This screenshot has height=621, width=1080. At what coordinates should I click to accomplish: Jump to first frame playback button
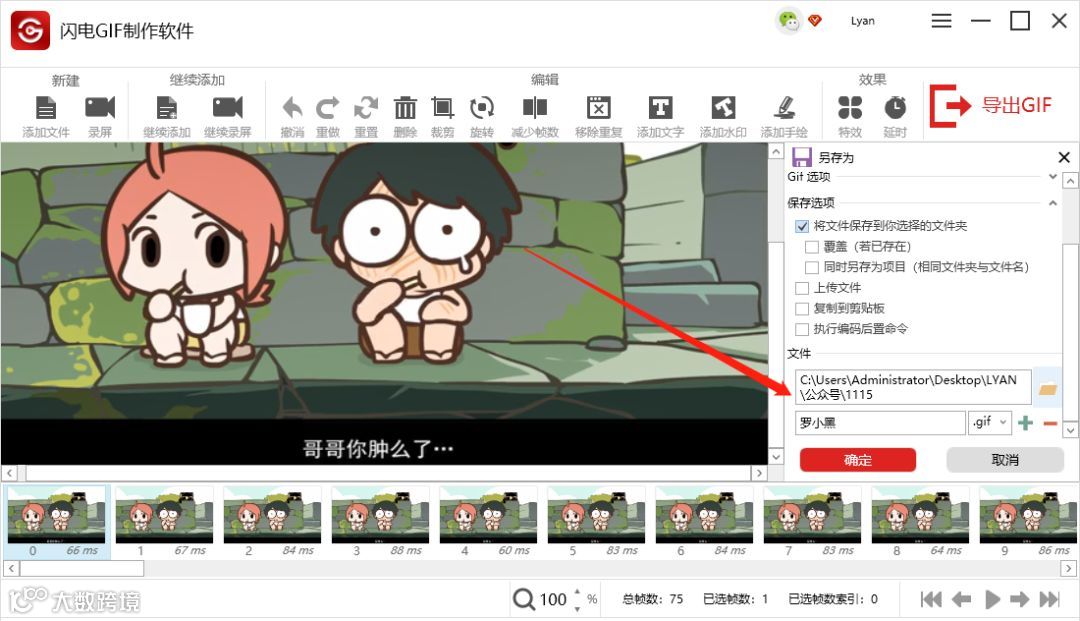click(x=931, y=599)
